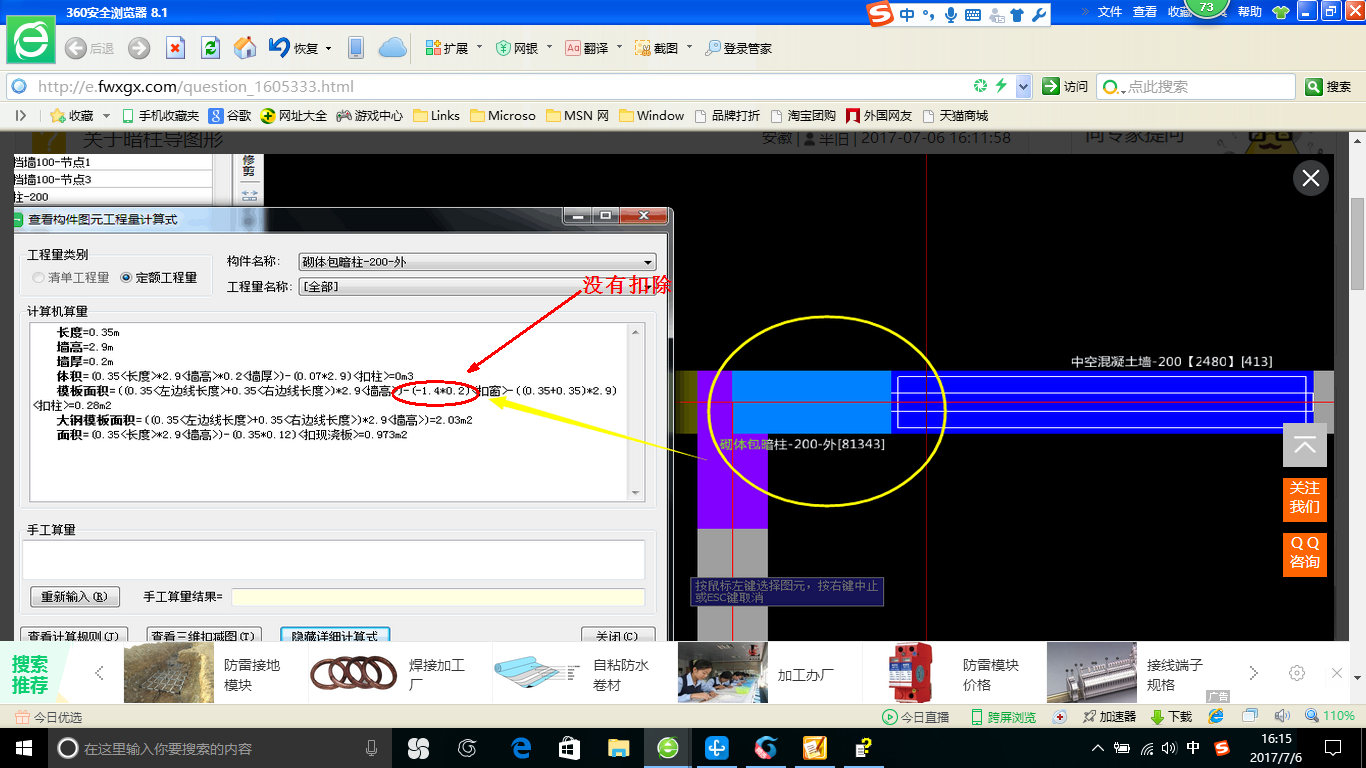Click the 翻译 translate tool
The width and height of the screenshot is (1366, 768).
tap(587, 48)
